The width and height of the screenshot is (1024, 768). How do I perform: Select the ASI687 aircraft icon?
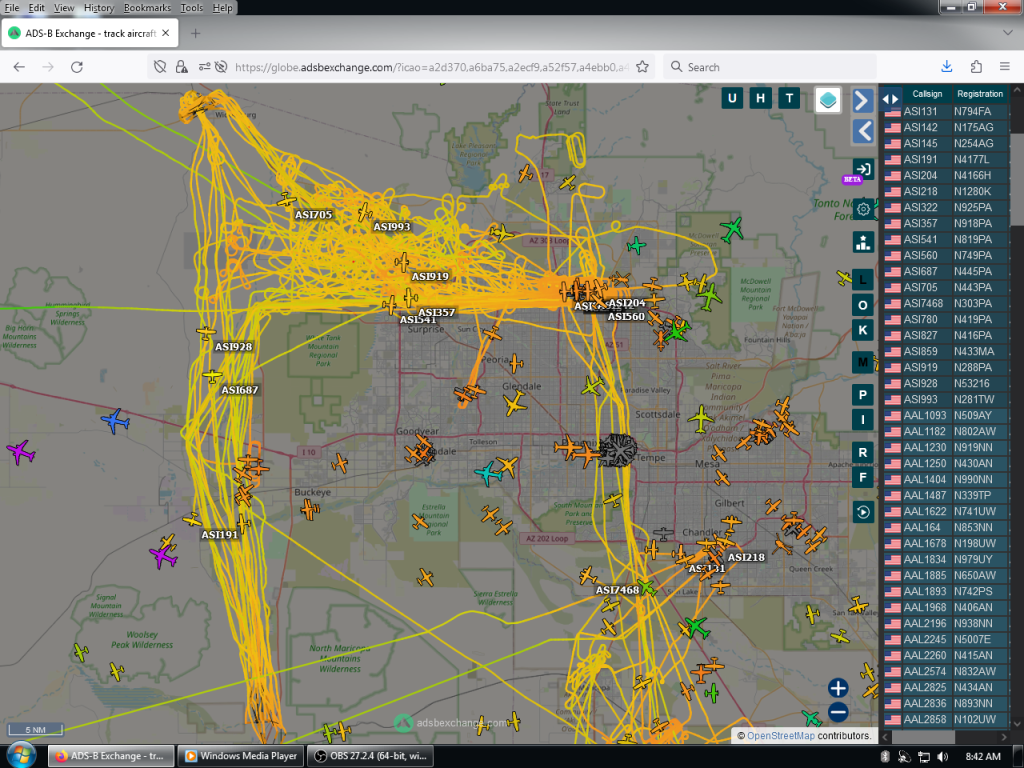(x=212, y=376)
